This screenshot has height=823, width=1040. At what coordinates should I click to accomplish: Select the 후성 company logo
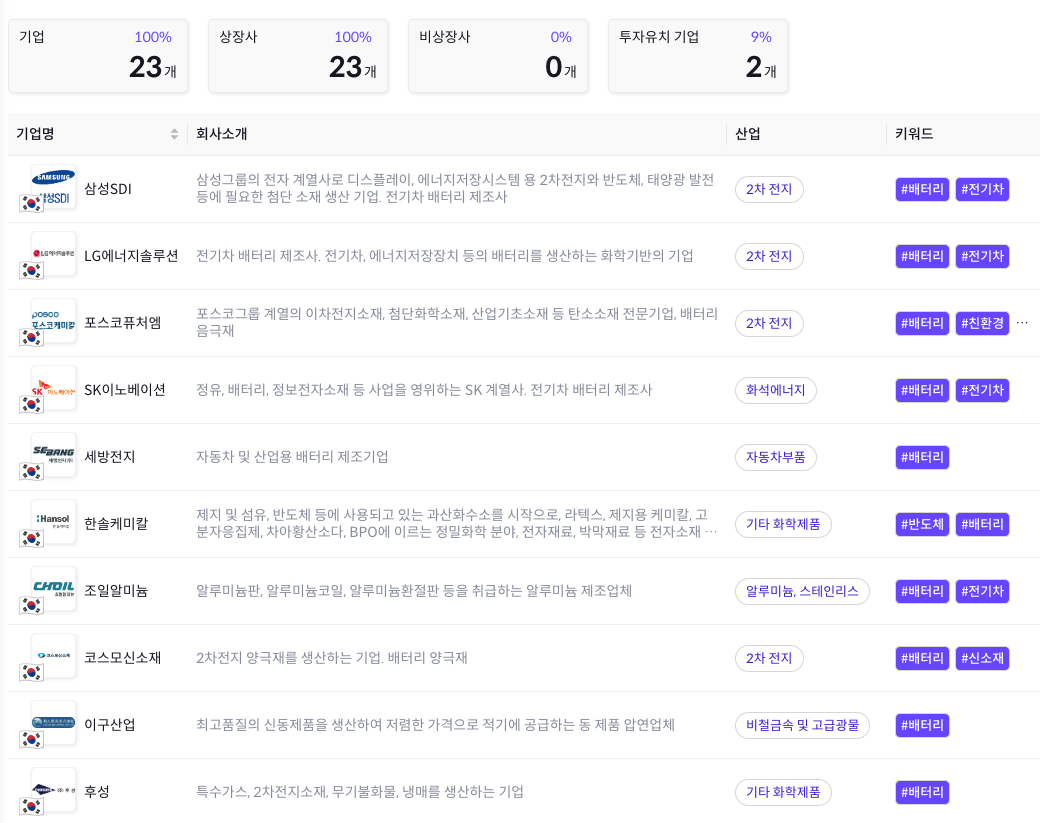(x=55, y=791)
